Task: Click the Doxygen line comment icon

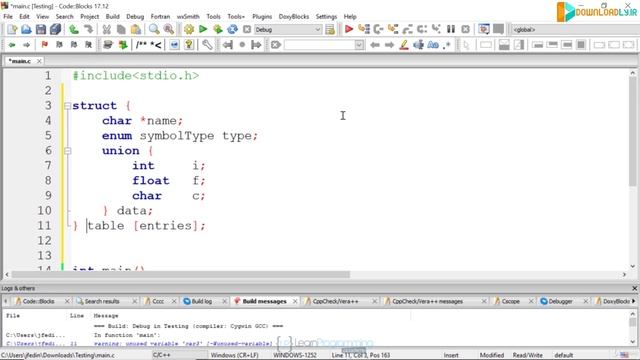Action: tap(156, 45)
